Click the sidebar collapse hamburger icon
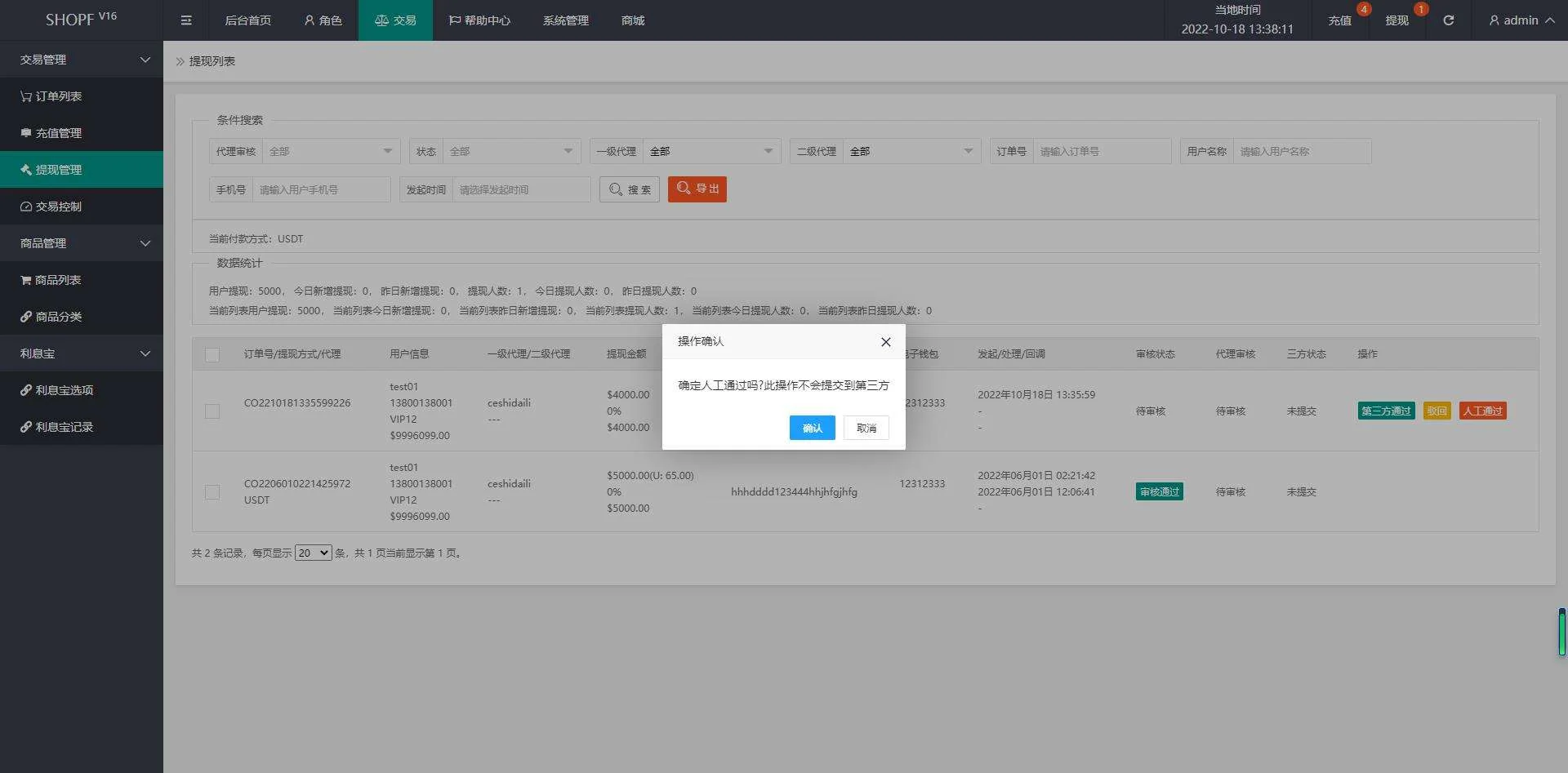1568x773 pixels. (186, 20)
